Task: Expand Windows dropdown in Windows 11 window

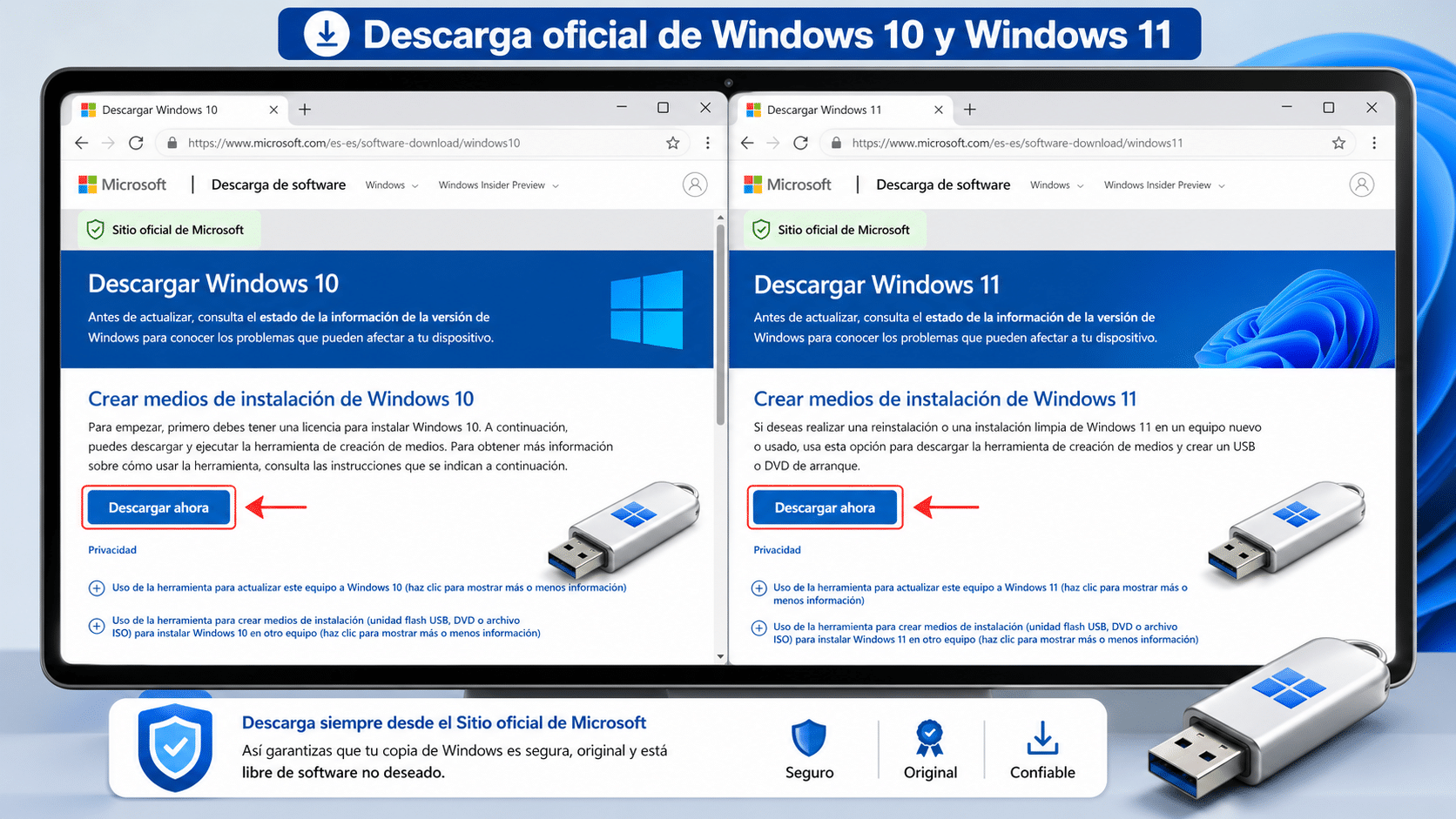Action: (1057, 185)
